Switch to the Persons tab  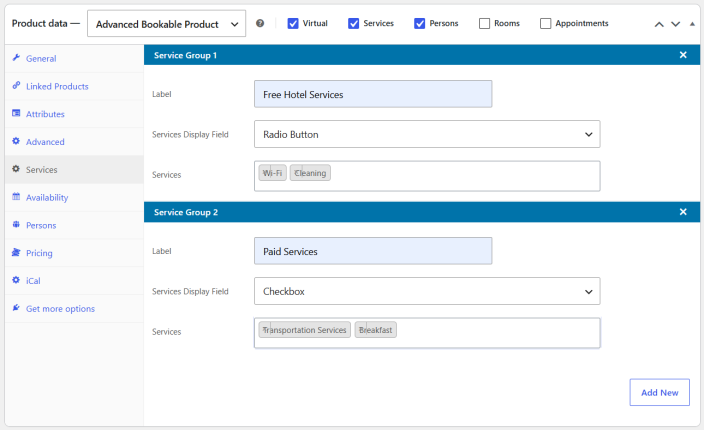pyautogui.click(x=74, y=225)
